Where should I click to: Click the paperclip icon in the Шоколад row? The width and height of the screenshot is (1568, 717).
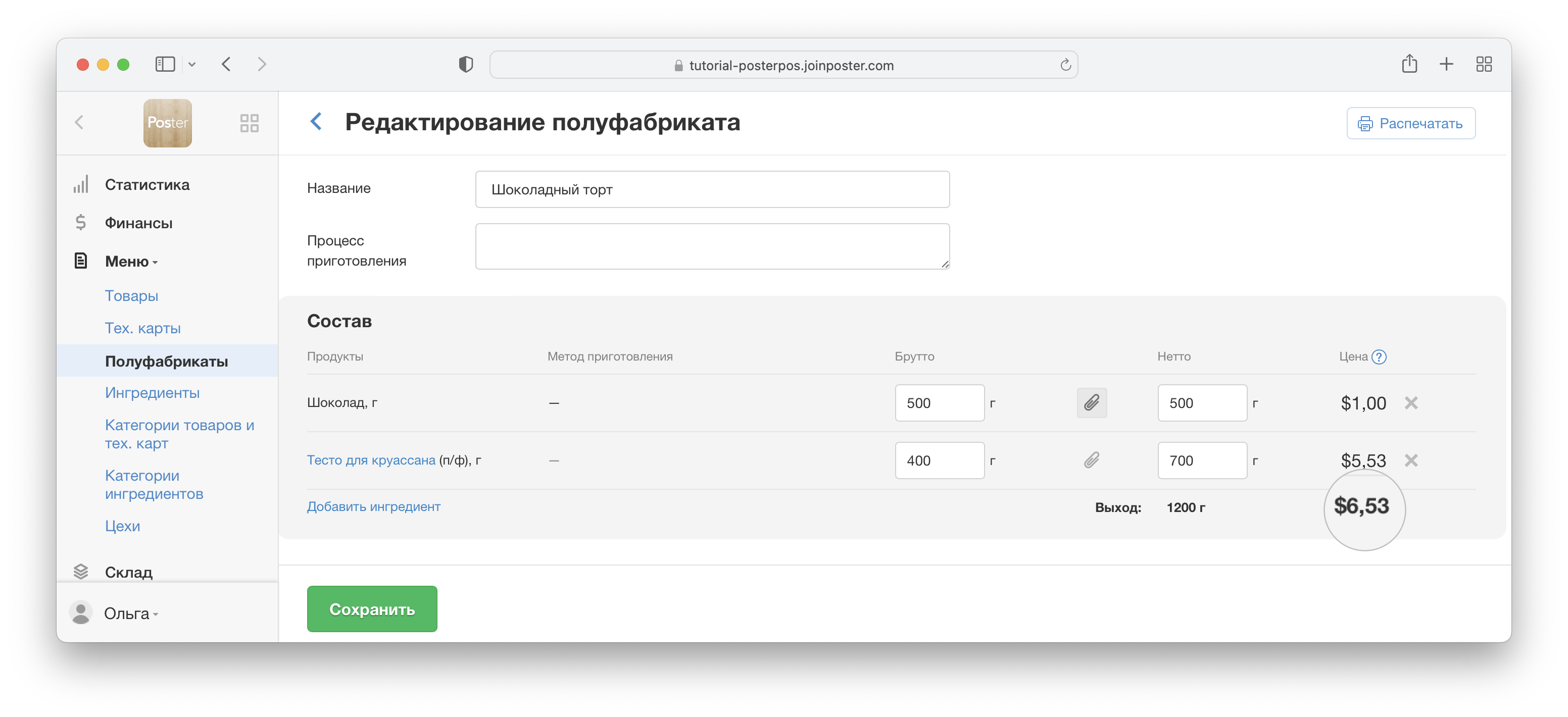coord(1092,402)
